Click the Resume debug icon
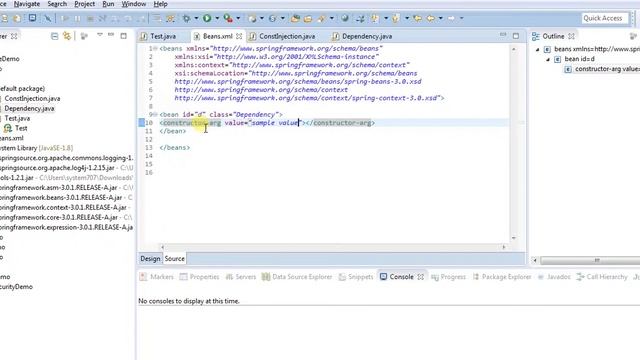640x360 pixels. click(x=64, y=18)
